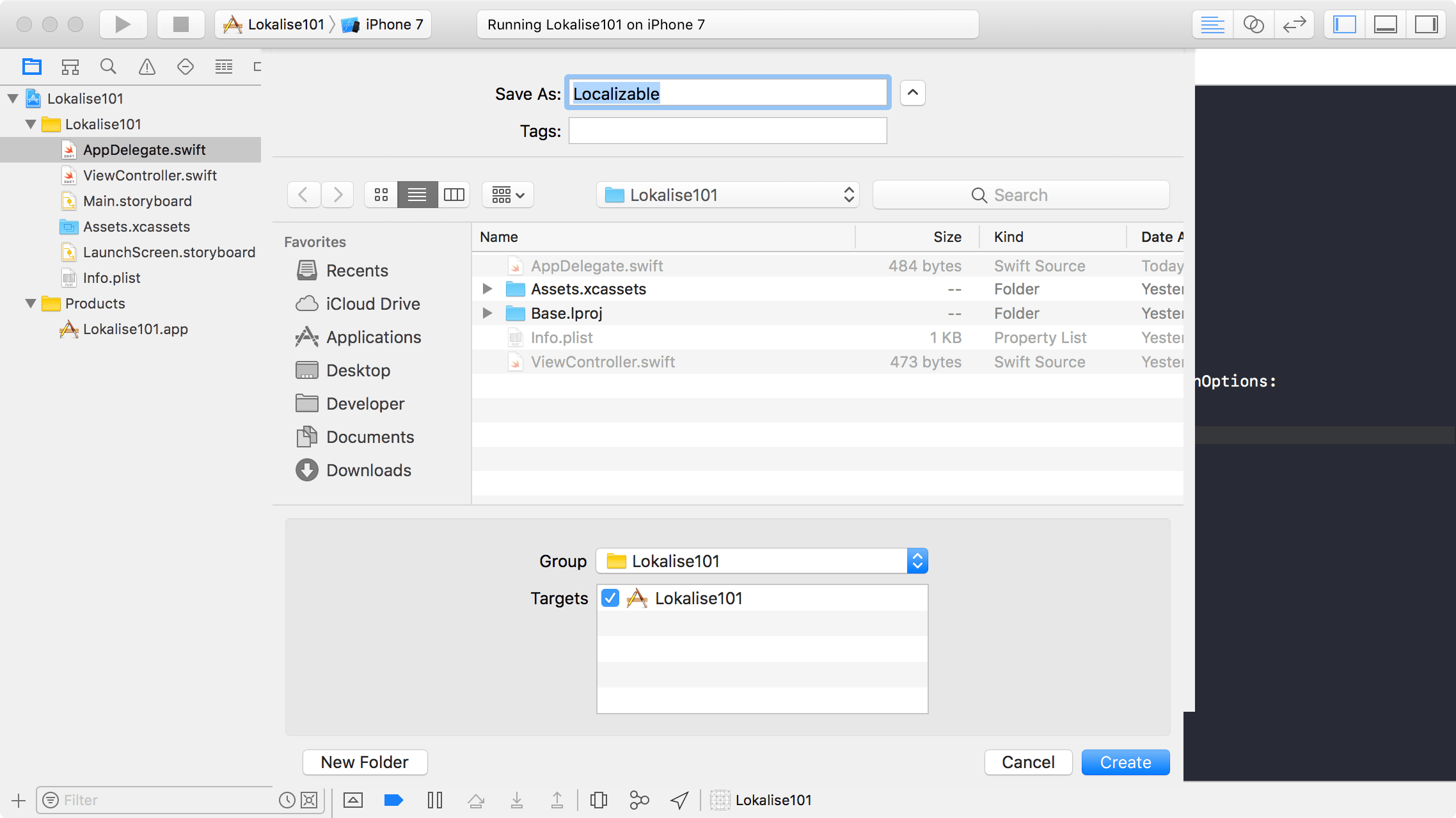Image resolution: width=1456 pixels, height=818 pixels.
Task: Sort the file list by Size column
Action: pyautogui.click(x=917, y=237)
